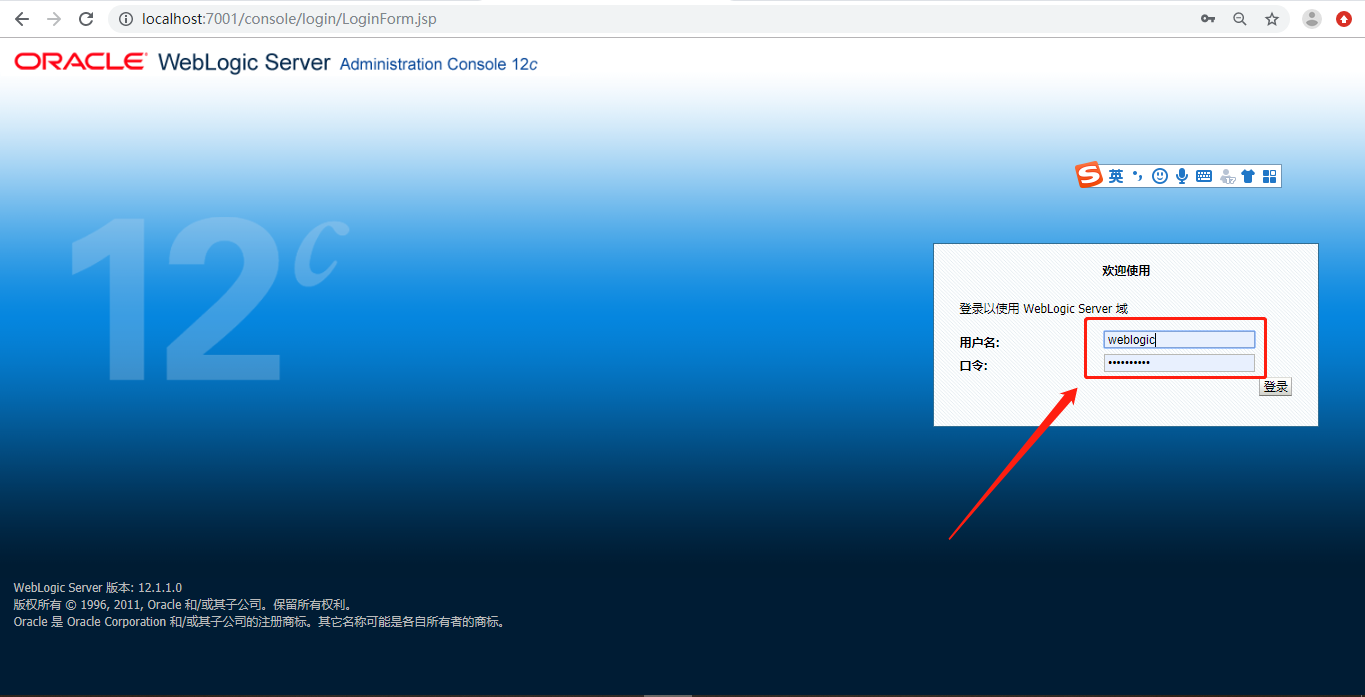
Task: Open saved passwords key icon
Action: 1208,19
